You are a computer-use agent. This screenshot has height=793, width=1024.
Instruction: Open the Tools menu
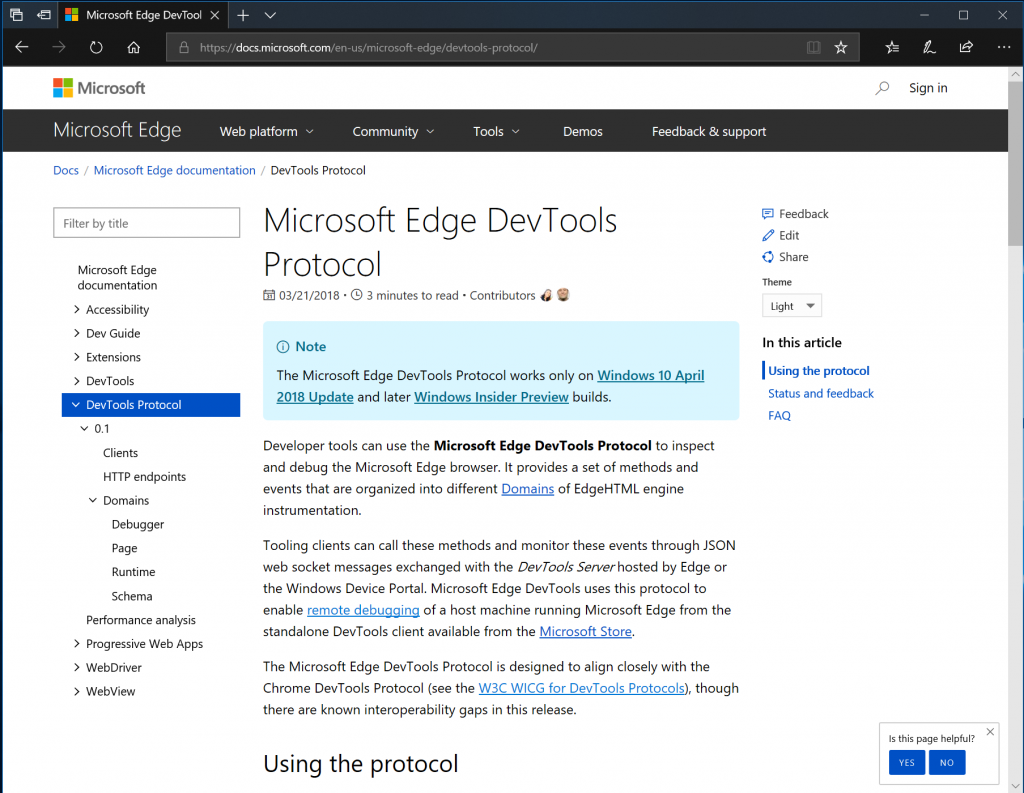pyautogui.click(x=496, y=131)
